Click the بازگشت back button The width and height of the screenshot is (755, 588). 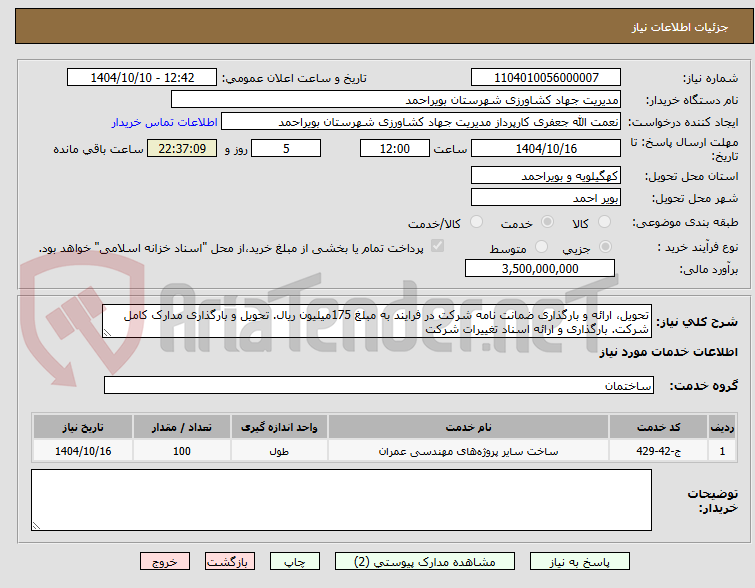click(230, 562)
